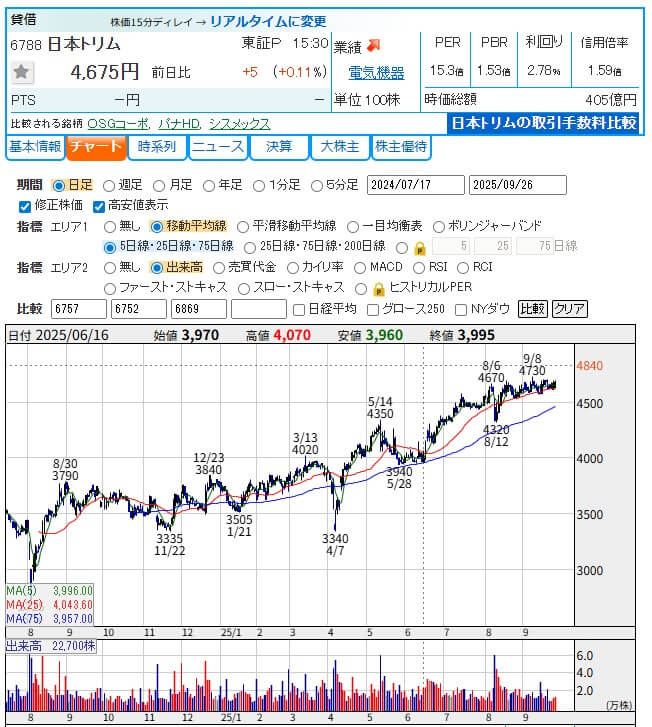
Task: Click the favorite star icon
Action: [x=23, y=72]
